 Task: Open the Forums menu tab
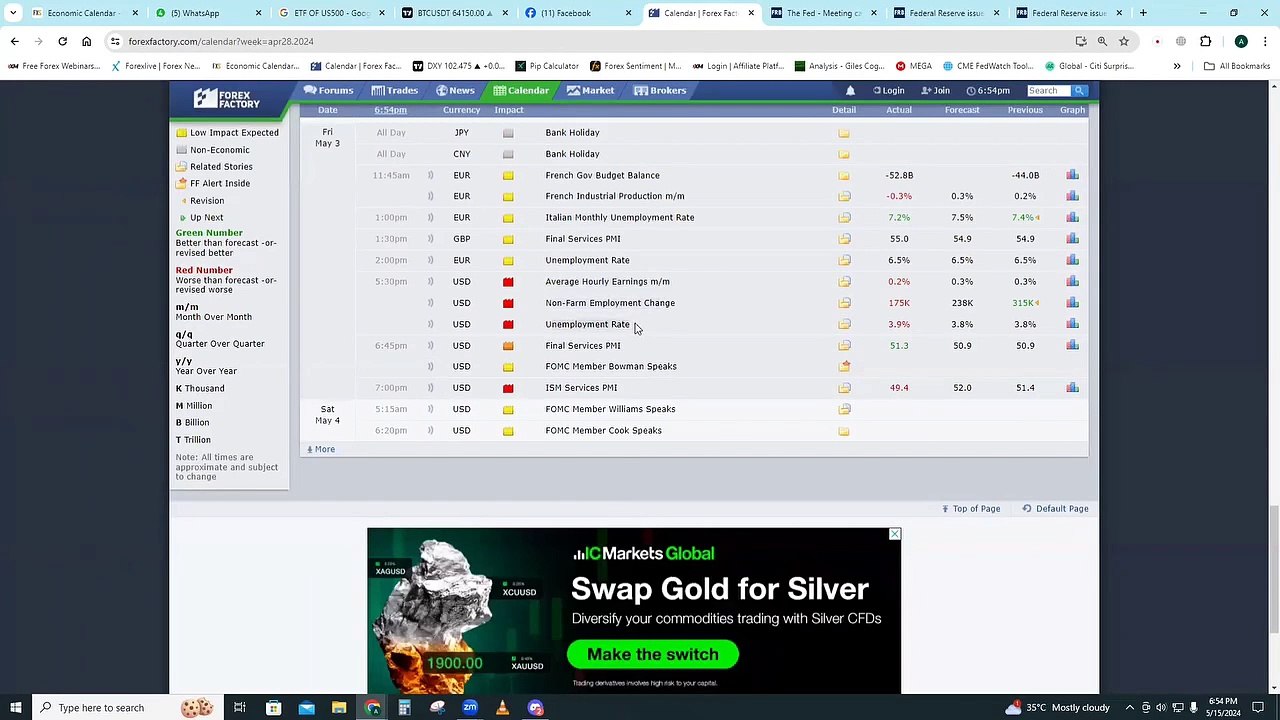[x=329, y=90]
